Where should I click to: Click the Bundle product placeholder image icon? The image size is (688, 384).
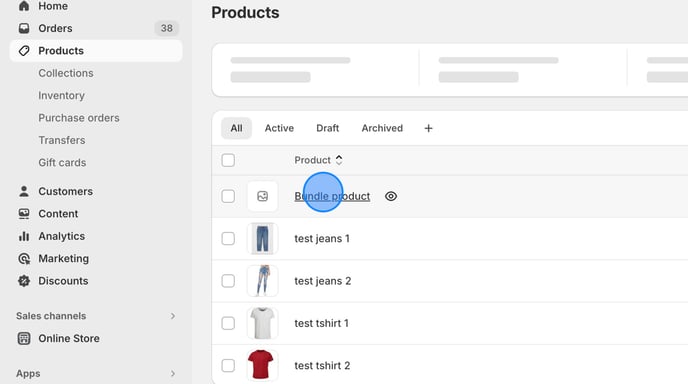coord(262,196)
